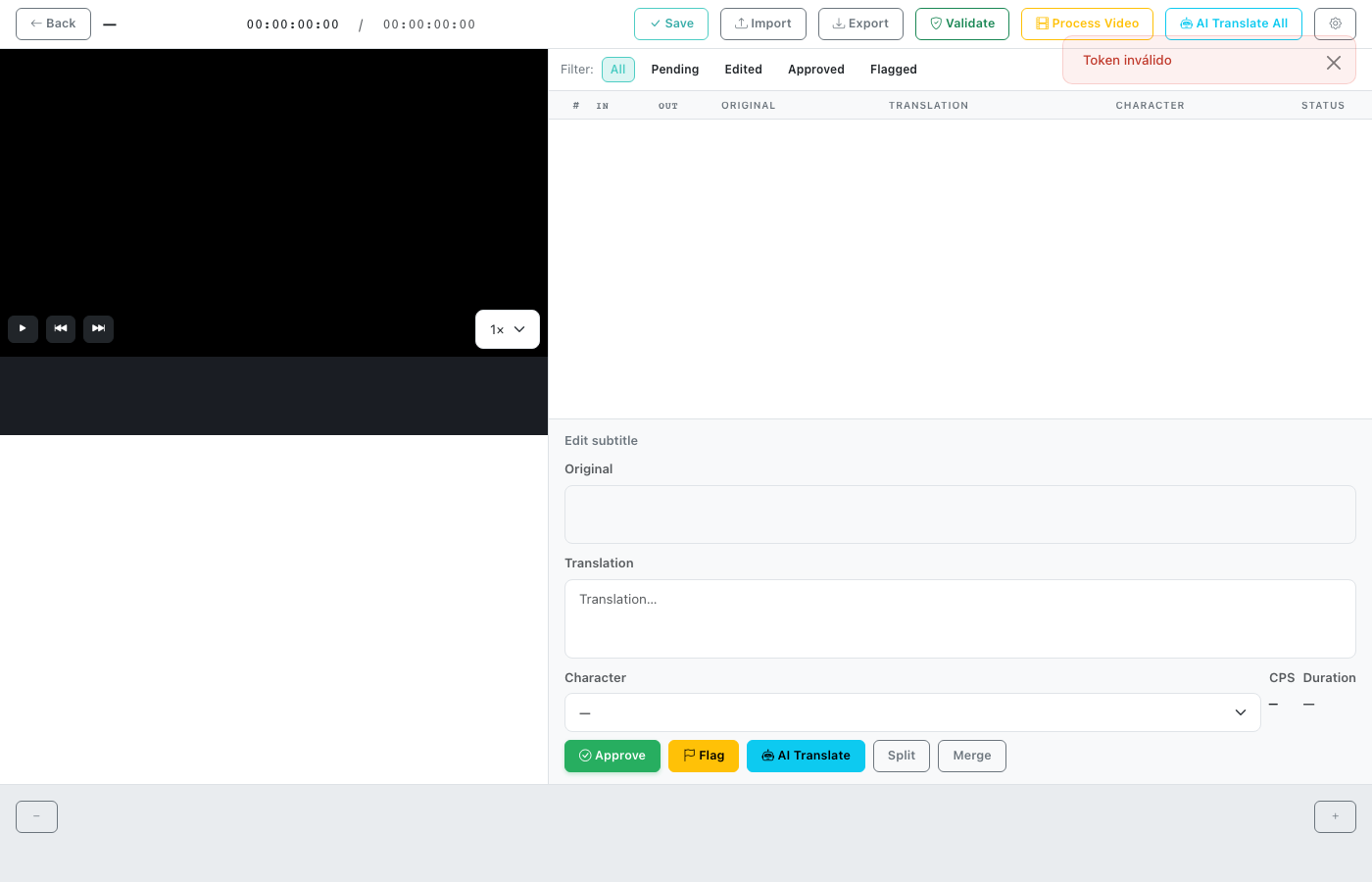1372x882 pixels.
Task: Click the current timecode display
Action: click(293, 24)
